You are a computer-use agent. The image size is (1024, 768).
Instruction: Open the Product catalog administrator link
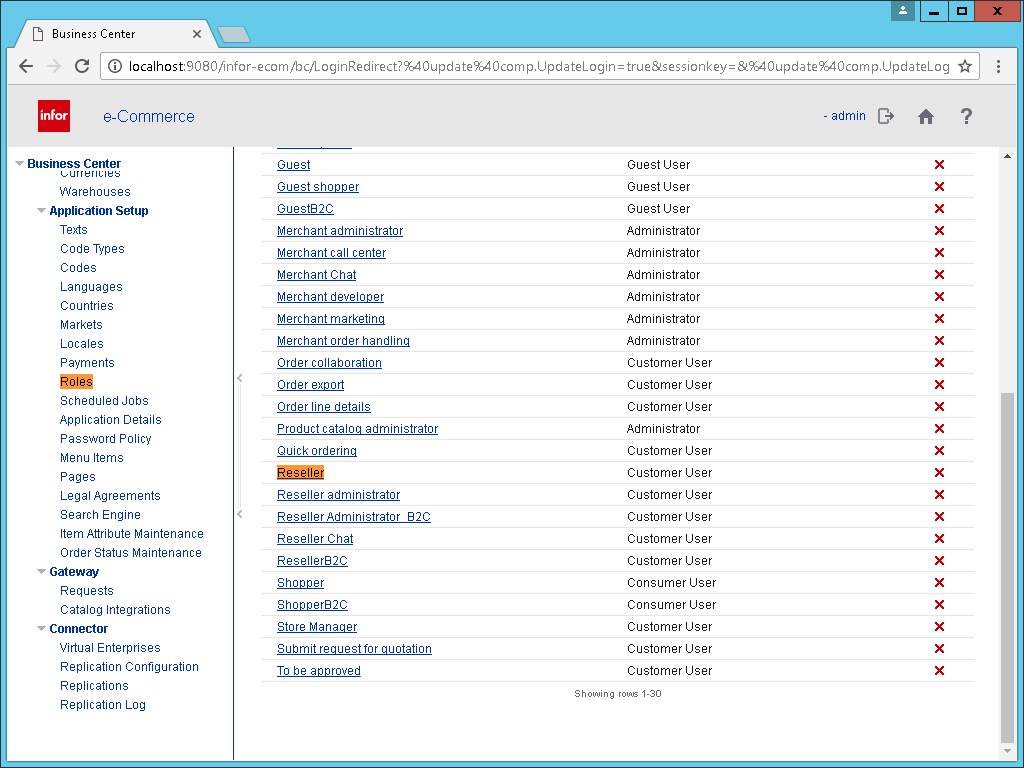357,429
